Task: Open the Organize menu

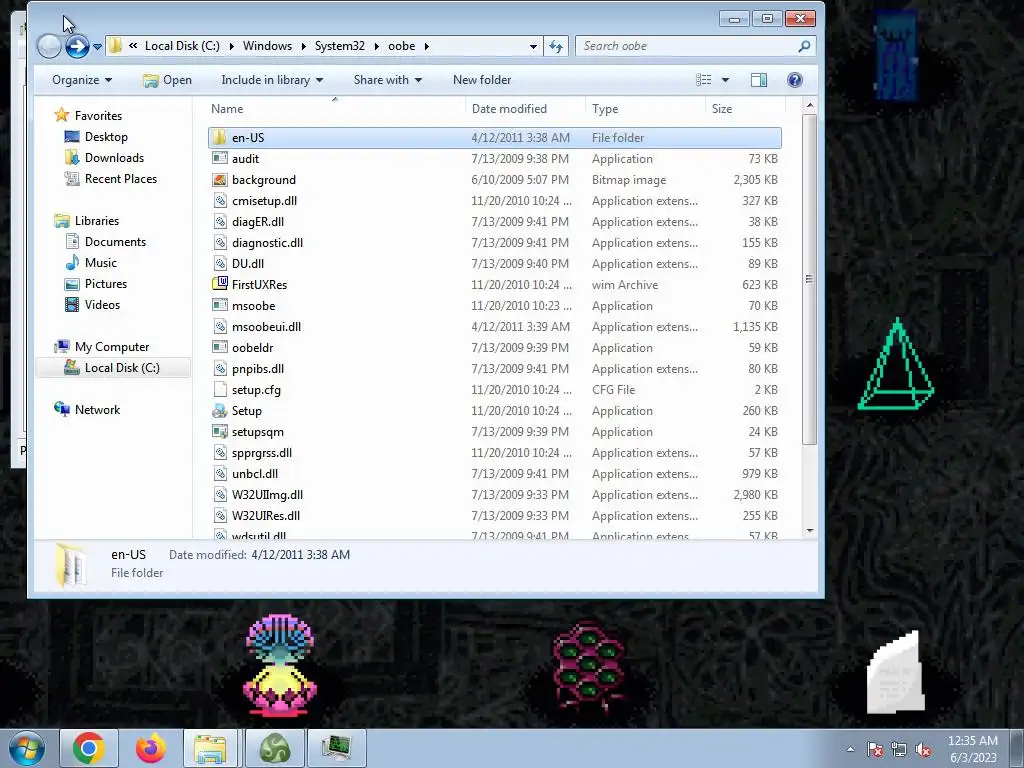Action: pos(82,80)
